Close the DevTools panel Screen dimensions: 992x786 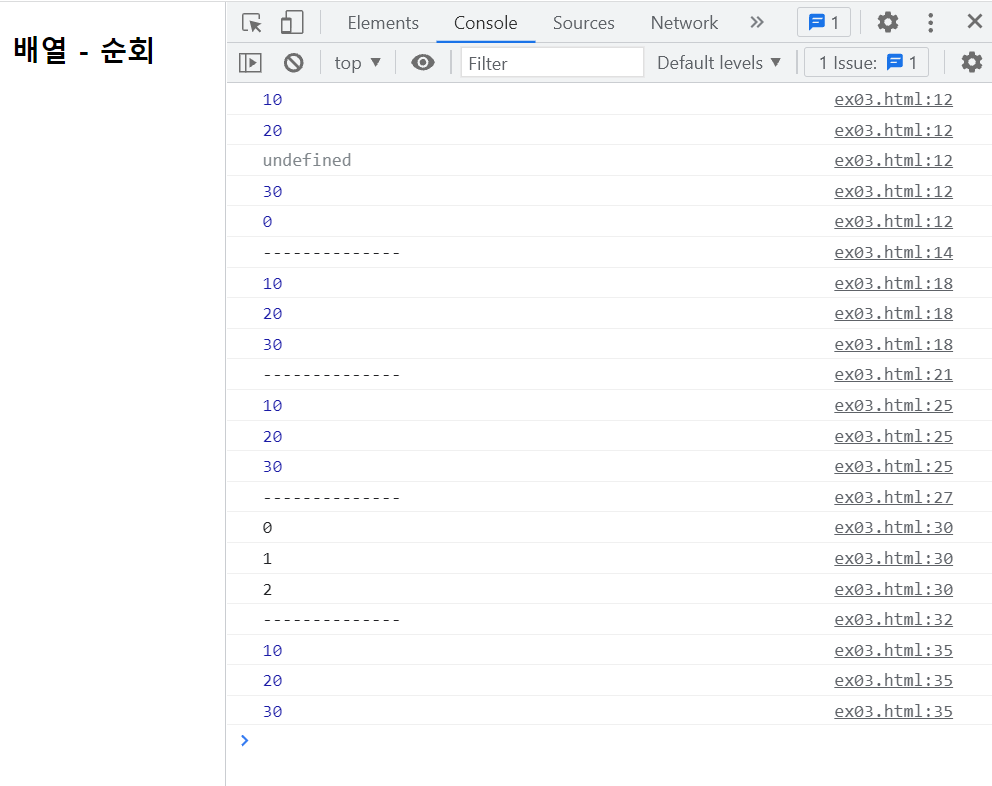tap(974, 22)
